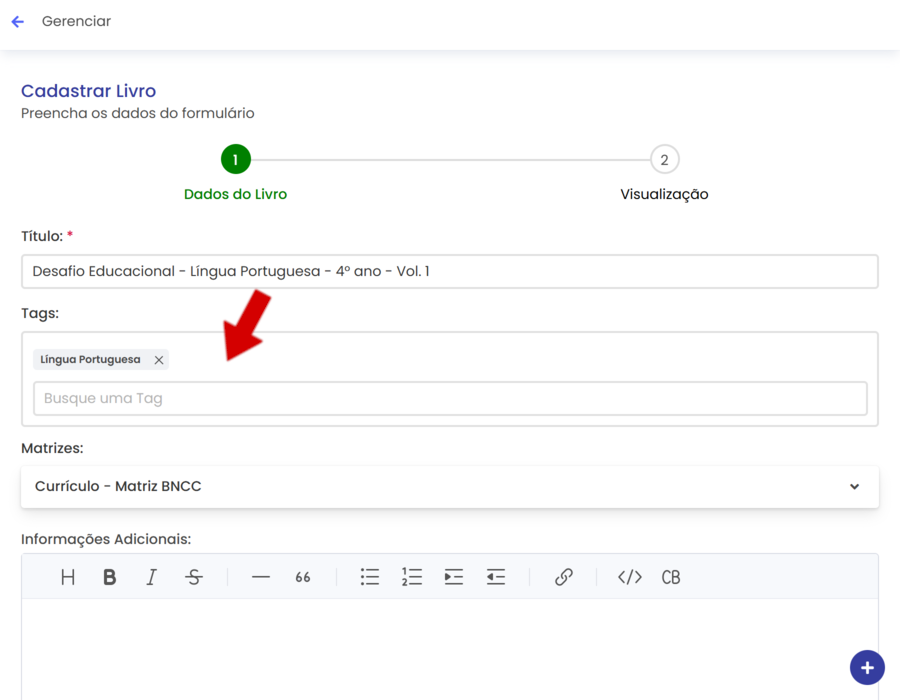
Task: Select step 1 Dados do Livro
Action: tap(236, 160)
